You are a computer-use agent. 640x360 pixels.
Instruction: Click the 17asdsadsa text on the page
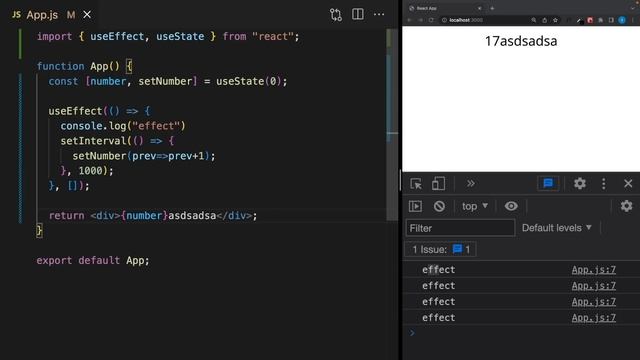pyautogui.click(x=521, y=41)
